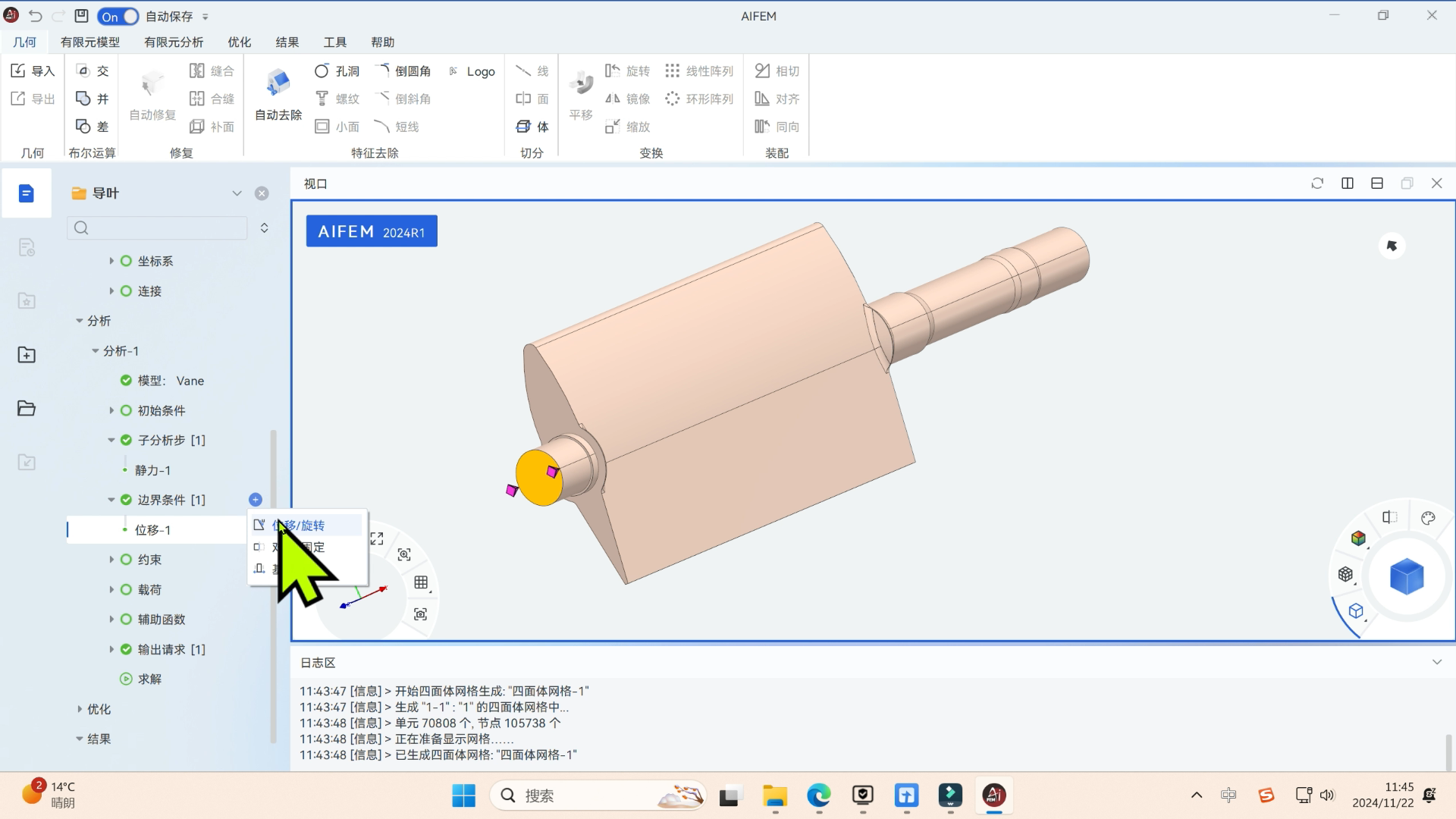This screenshot has width=1456, height=819.
Task: Expand the 载荷 tree node
Action: (111, 589)
